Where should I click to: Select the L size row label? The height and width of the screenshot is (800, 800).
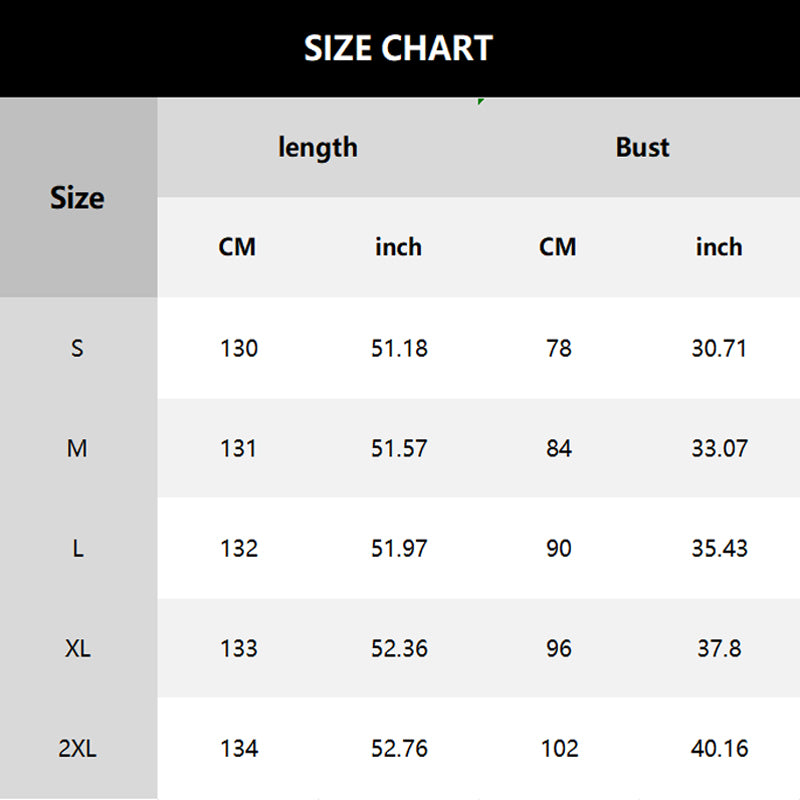pyautogui.click(x=77, y=548)
